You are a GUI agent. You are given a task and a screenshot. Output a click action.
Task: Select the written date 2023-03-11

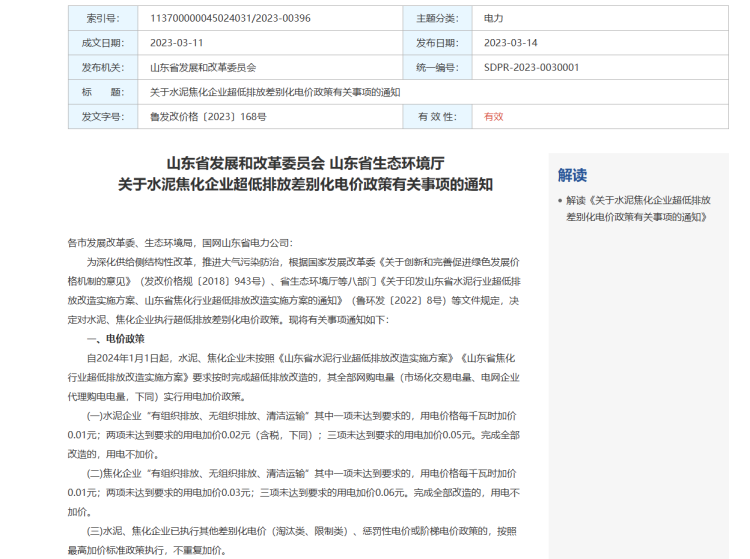pos(176,43)
